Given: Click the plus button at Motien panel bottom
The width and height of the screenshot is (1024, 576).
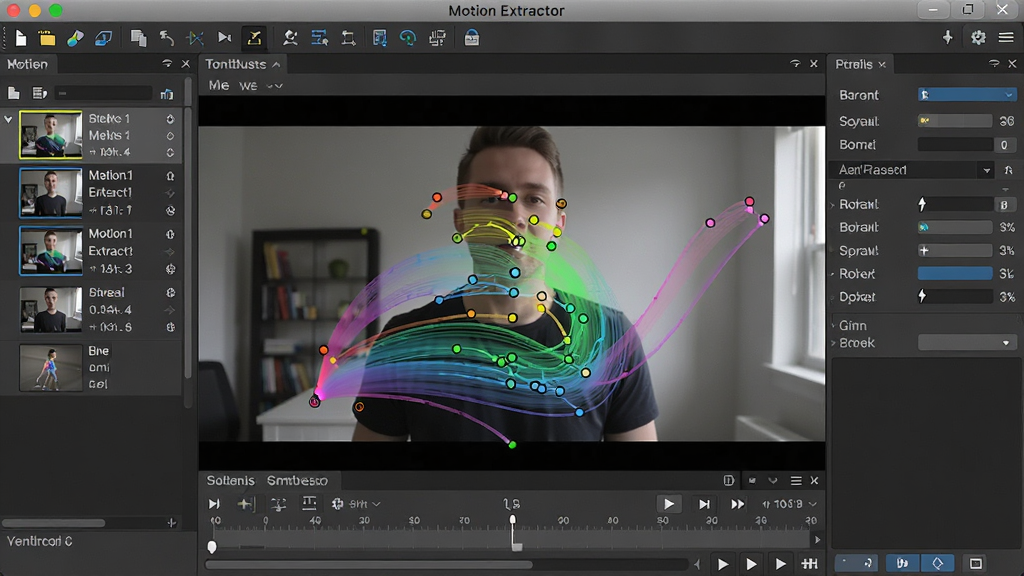Looking at the screenshot, I should tap(172, 522).
